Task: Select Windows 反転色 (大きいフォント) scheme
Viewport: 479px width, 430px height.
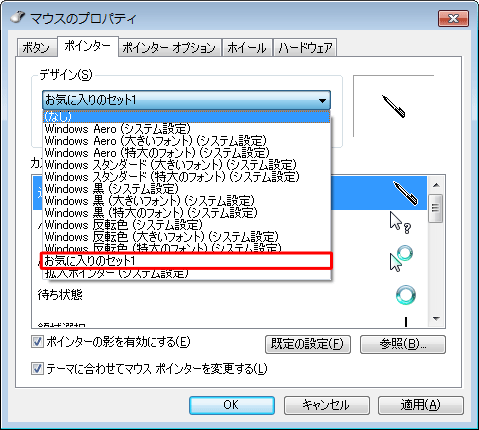Action: point(187,237)
